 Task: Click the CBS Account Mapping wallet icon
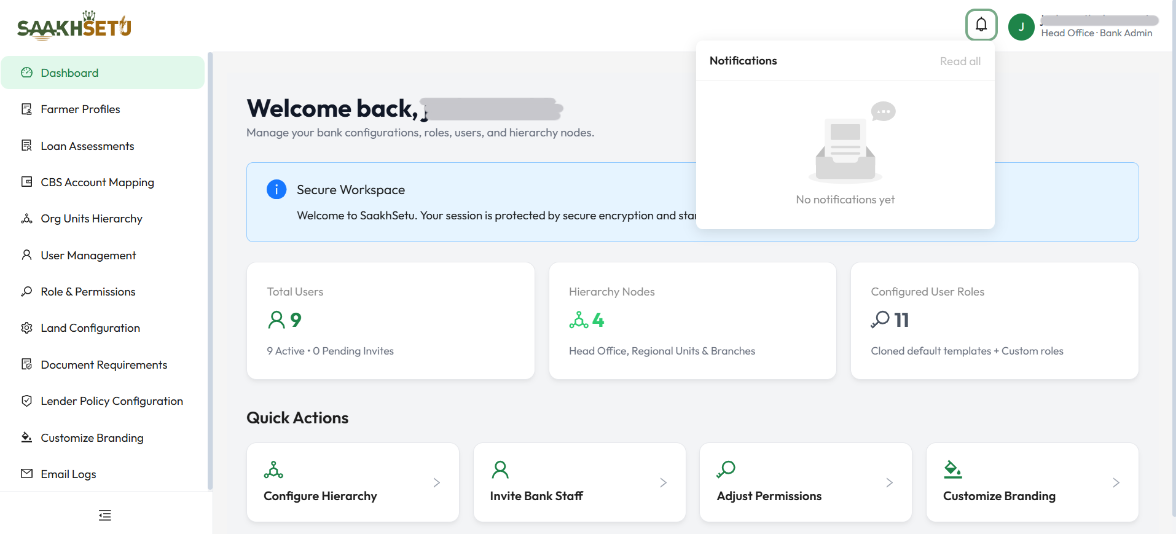27,182
